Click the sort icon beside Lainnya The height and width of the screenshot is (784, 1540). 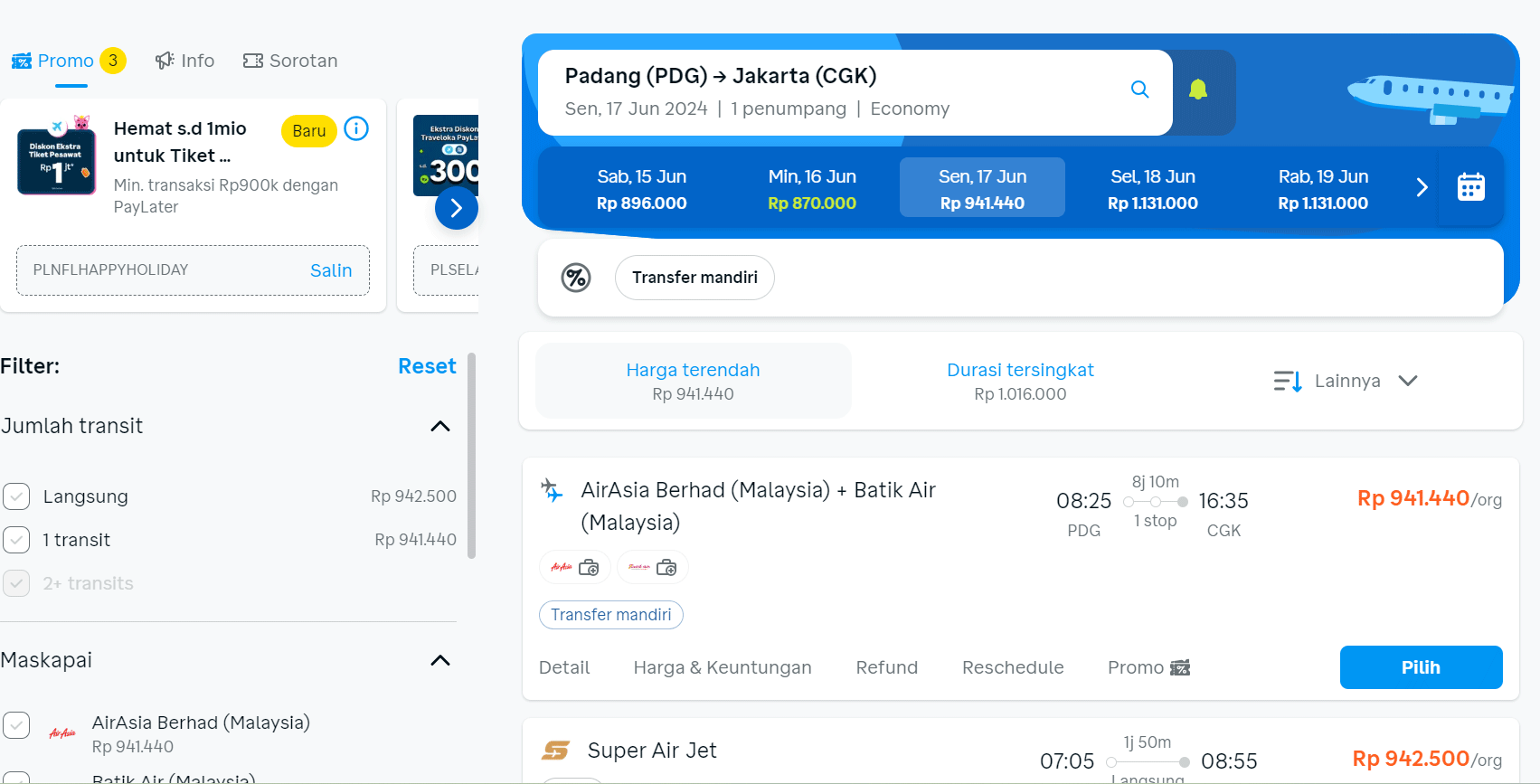click(x=1288, y=382)
